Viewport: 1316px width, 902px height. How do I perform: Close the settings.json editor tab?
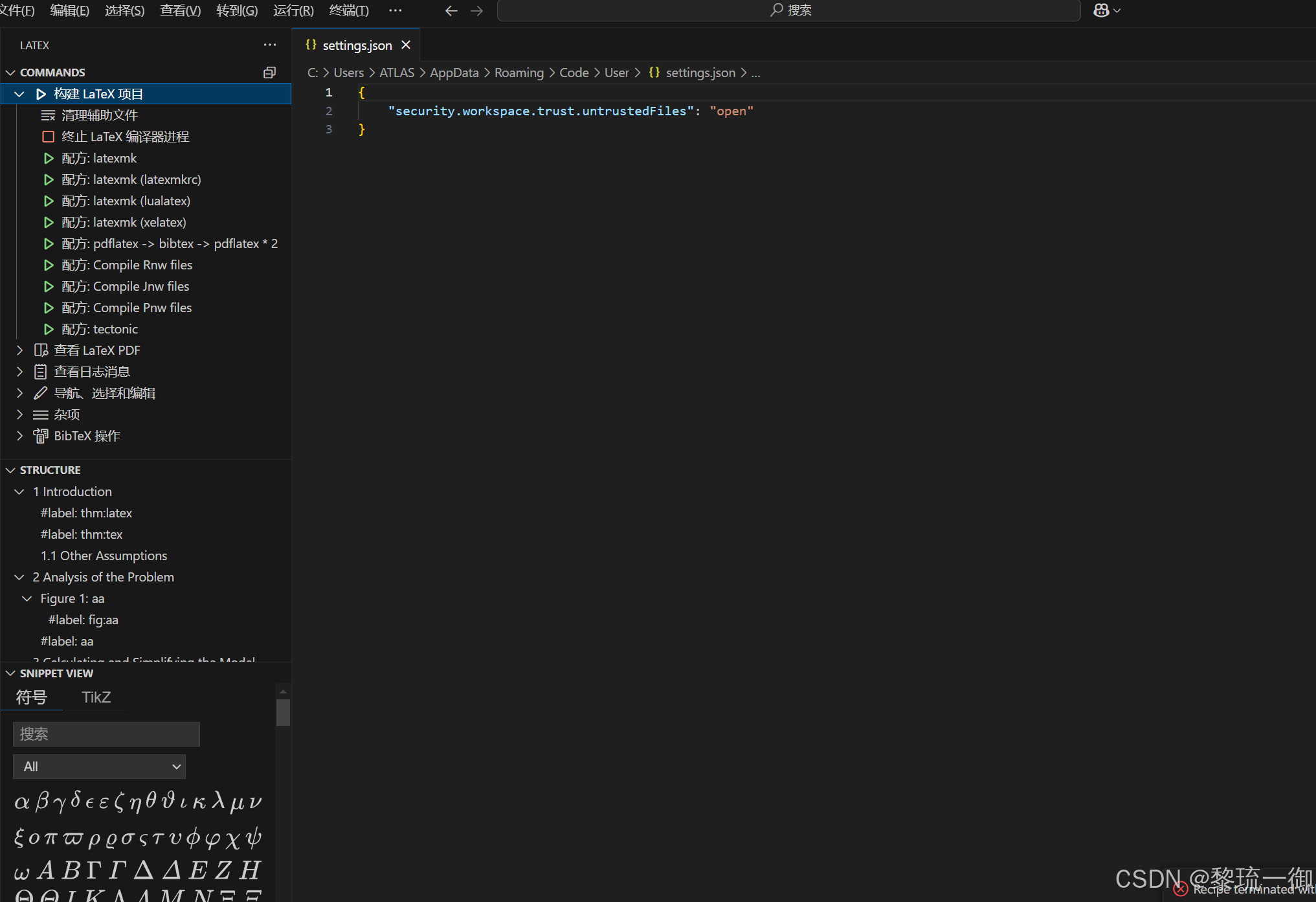click(406, 45)
